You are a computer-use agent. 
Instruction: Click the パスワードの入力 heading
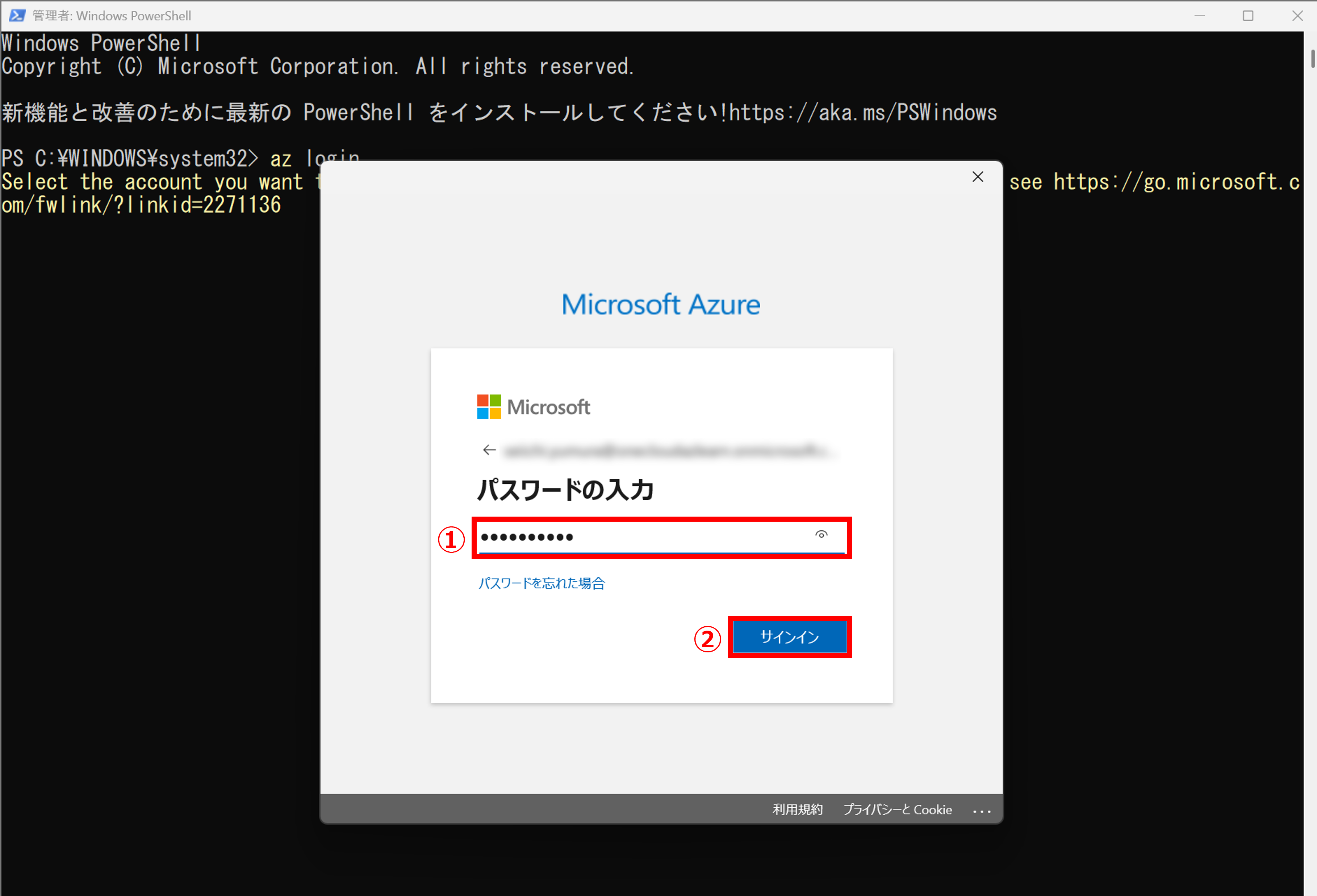click(x=565, y=489)
